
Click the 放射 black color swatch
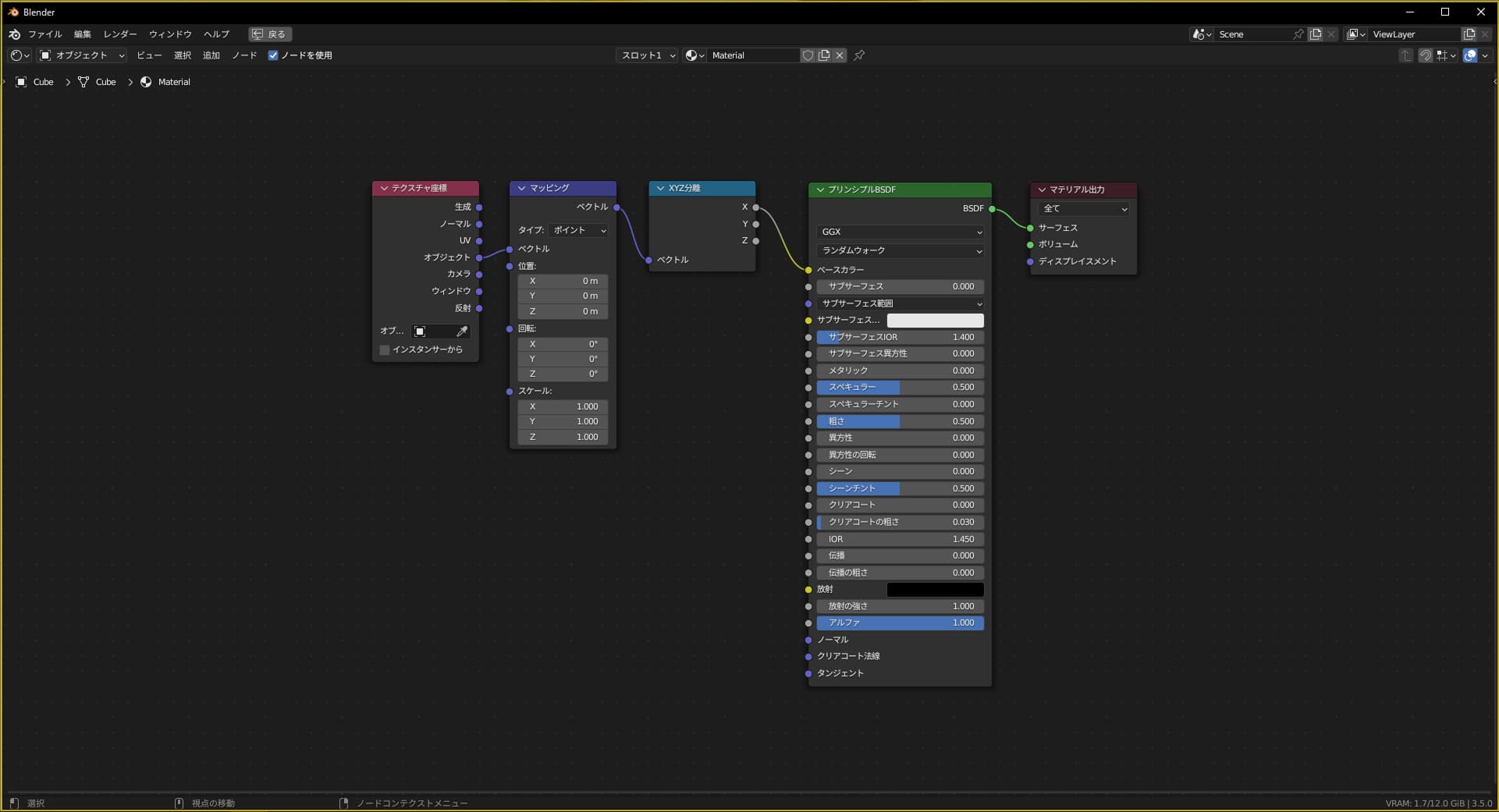(935, 590)
